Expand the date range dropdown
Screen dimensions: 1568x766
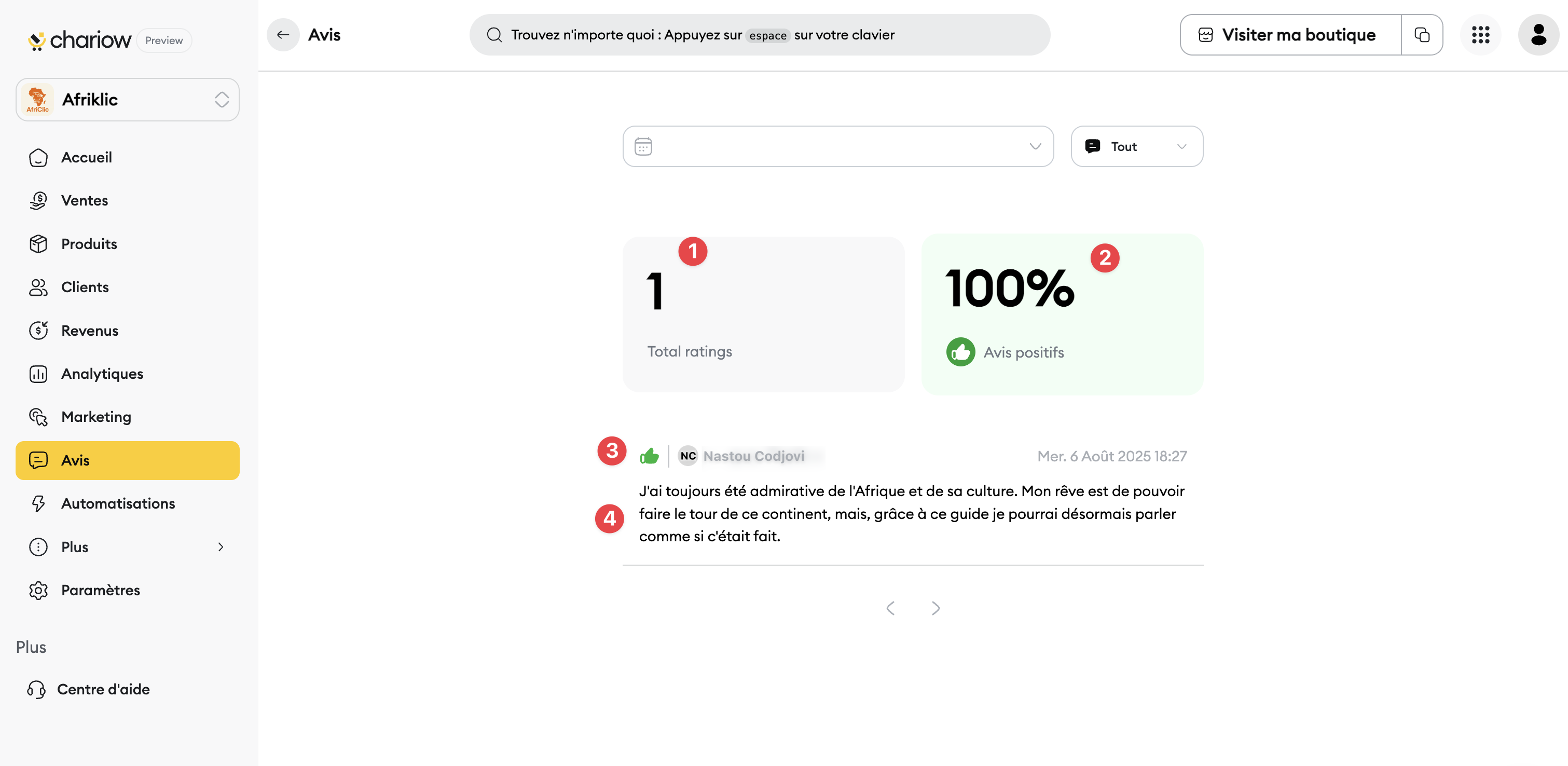(x=838, y=146)
